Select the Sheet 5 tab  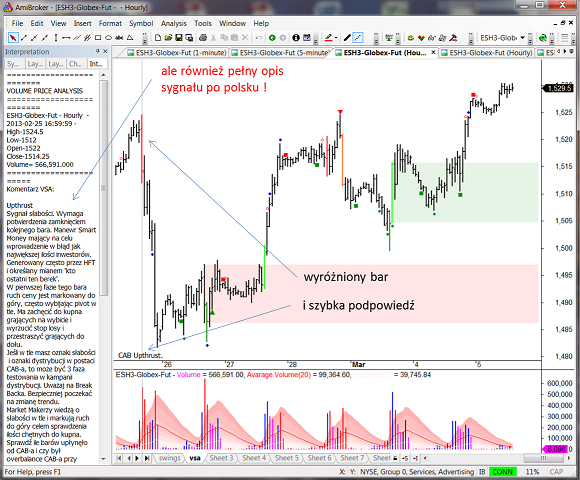pos(286,458)
